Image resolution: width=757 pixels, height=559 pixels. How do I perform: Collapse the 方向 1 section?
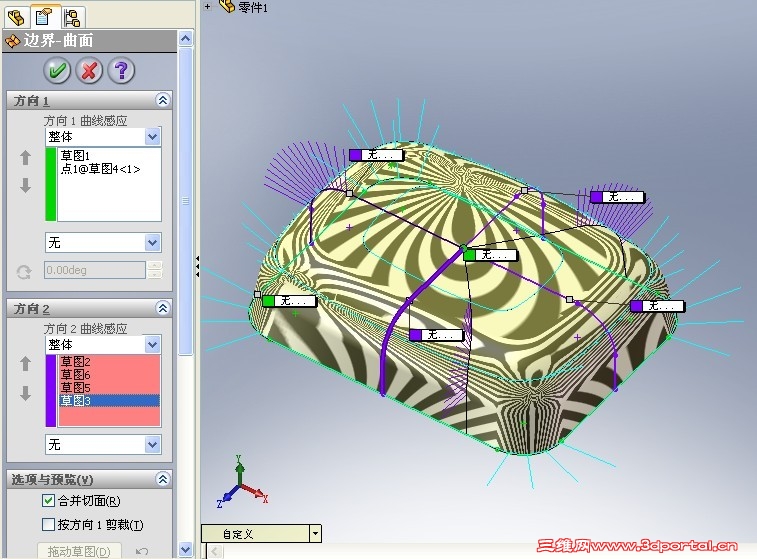coord(163,100)
